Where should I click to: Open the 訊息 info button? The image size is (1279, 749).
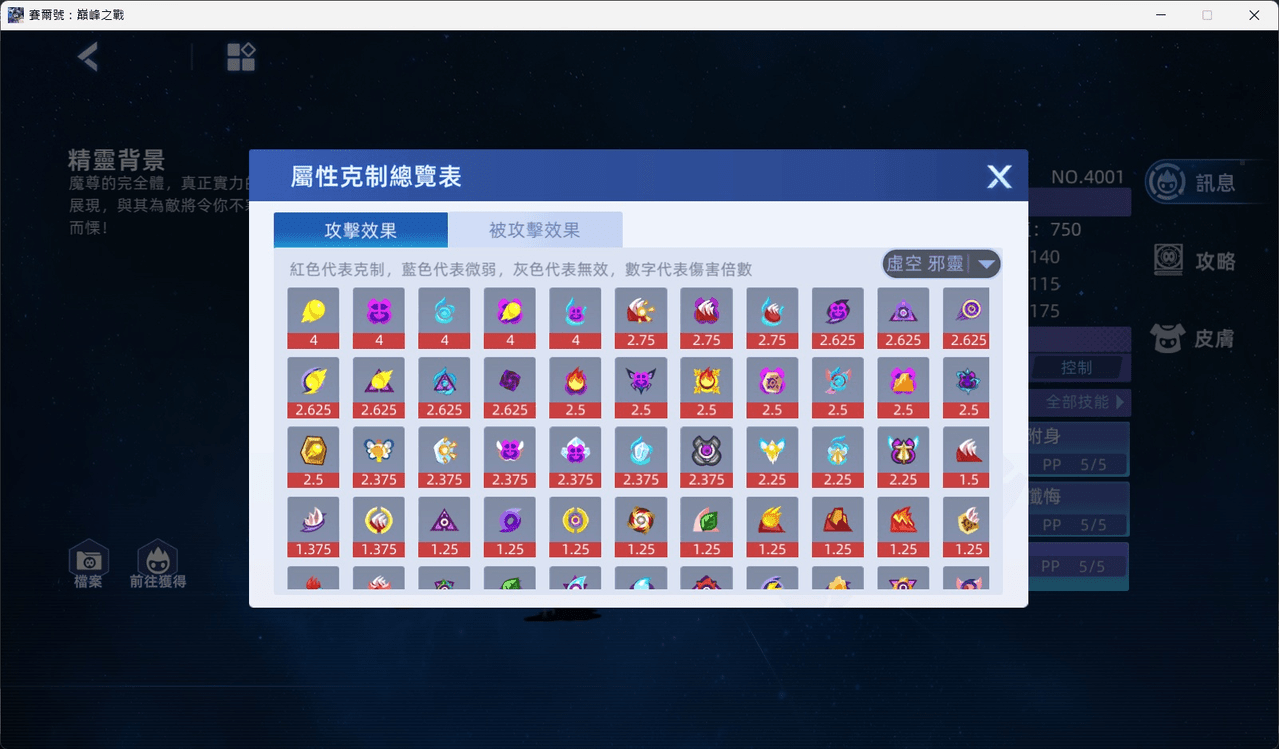1192,183
